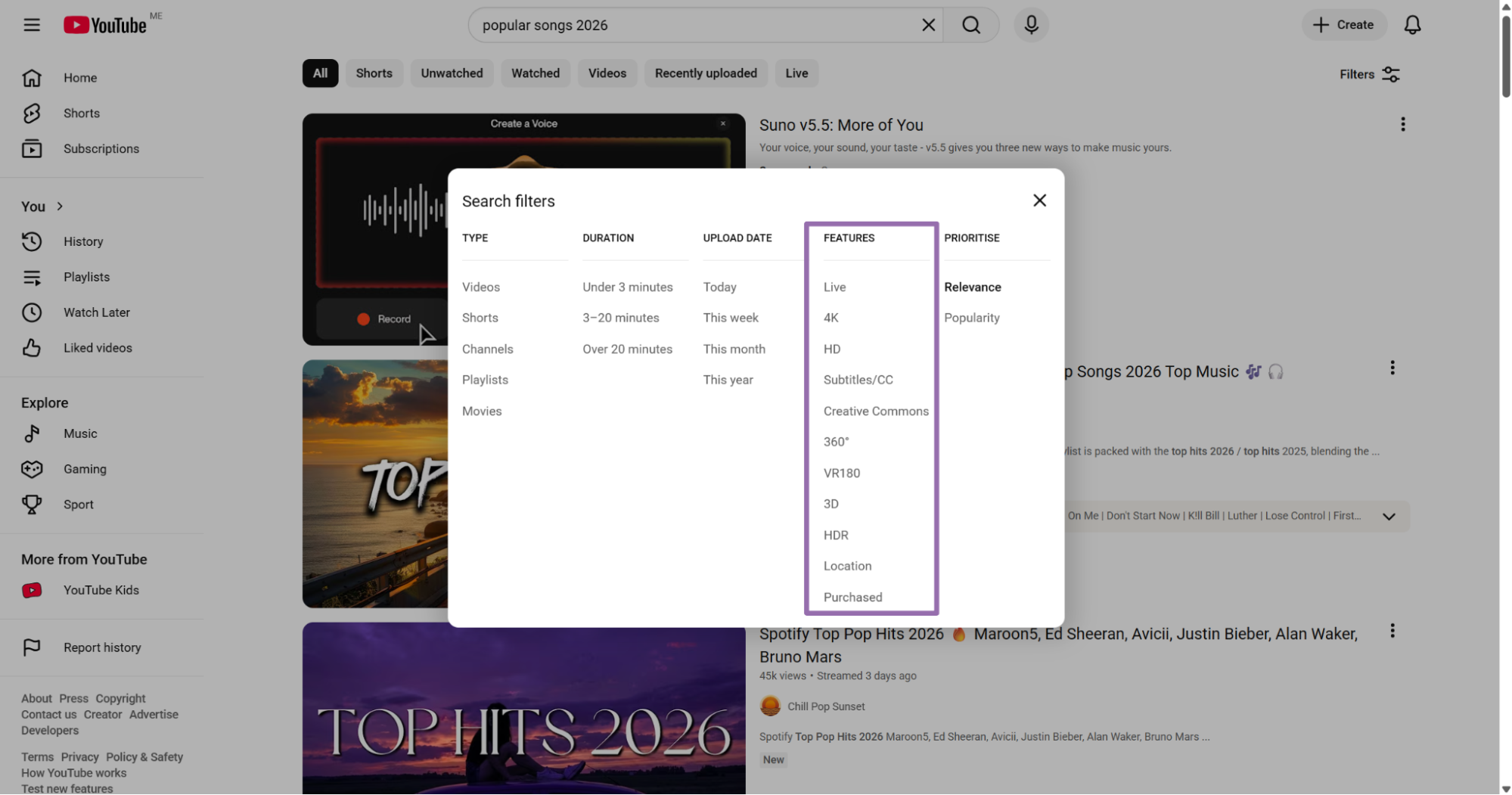This screenshot has width=1512, height=795.
Task: Filter upload date to This month
Action: click(x=734, y=349)
